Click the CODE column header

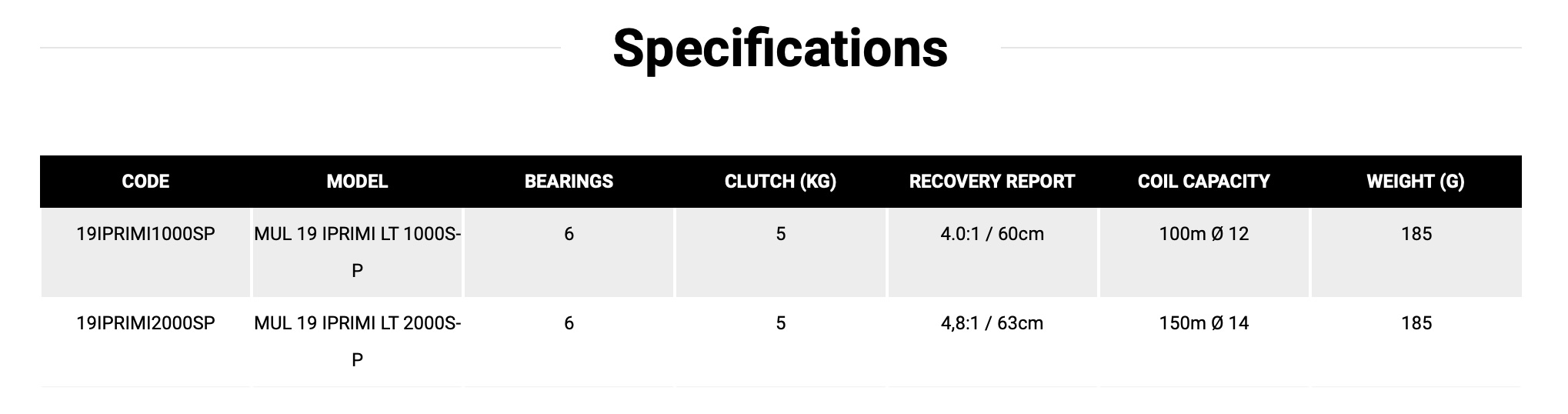(x=145, y=182)
